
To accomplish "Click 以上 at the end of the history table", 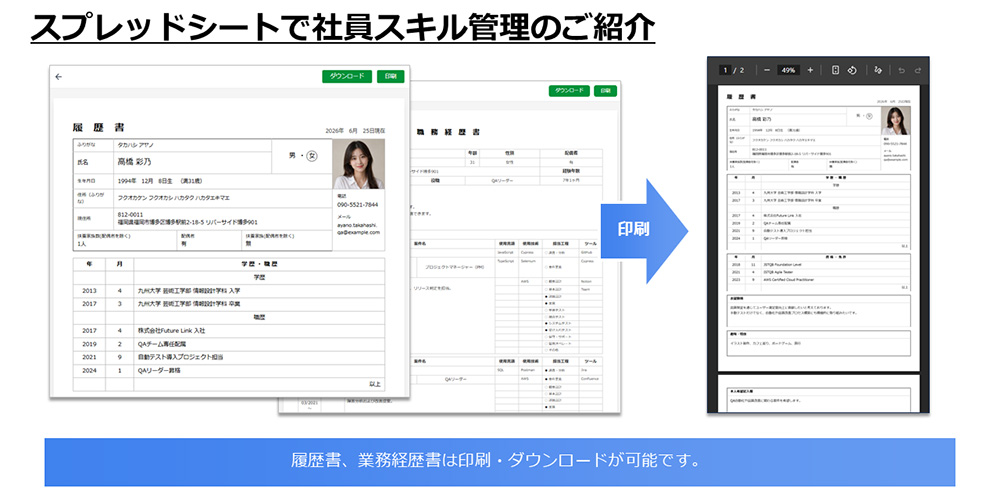I will click(x=375, y=384).
